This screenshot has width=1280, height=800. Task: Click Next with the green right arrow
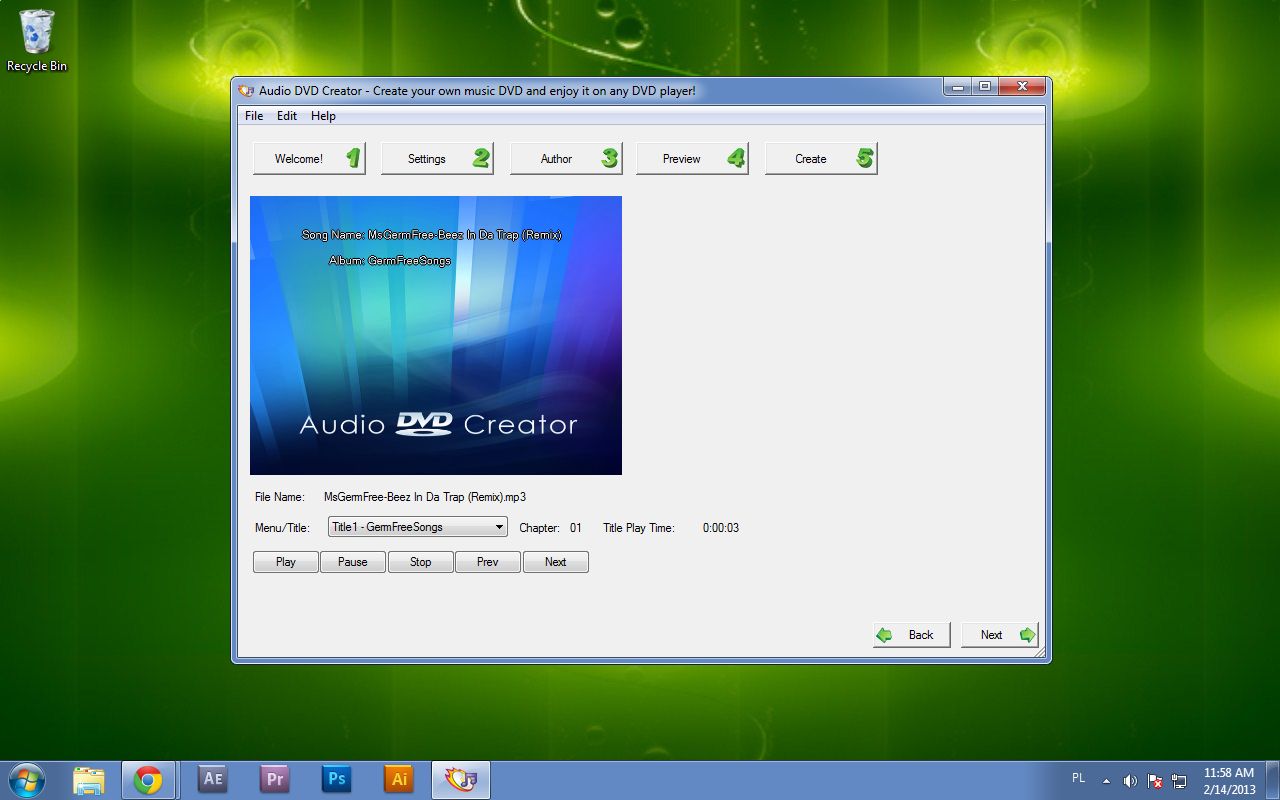[x=1000, y=635]
